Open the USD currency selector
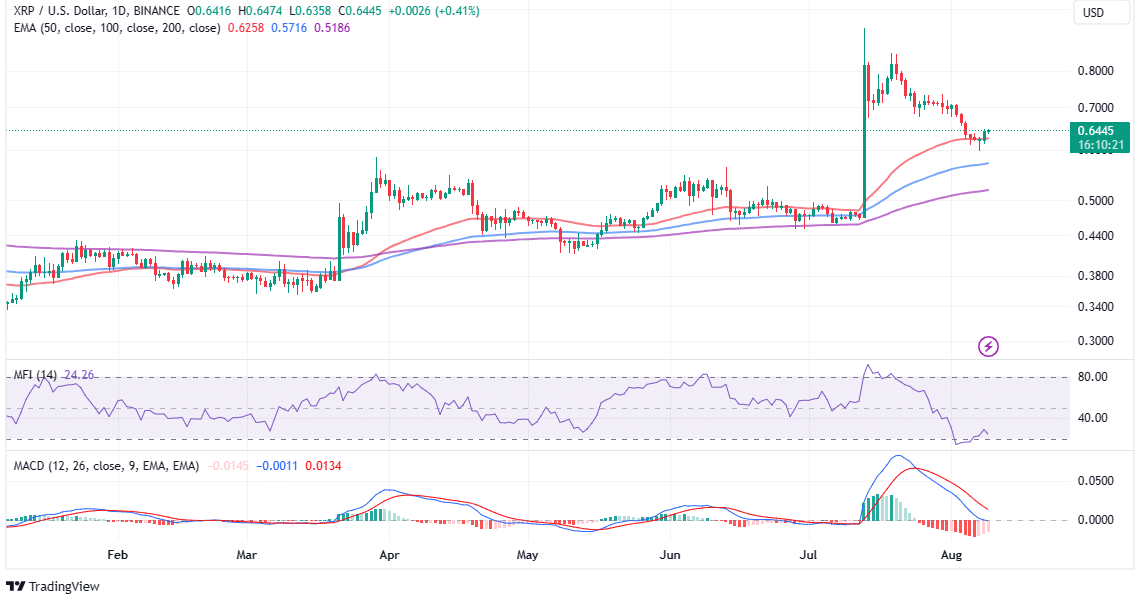The image size is (1143, 603). pyautogui.click(x=1101, y=12)
